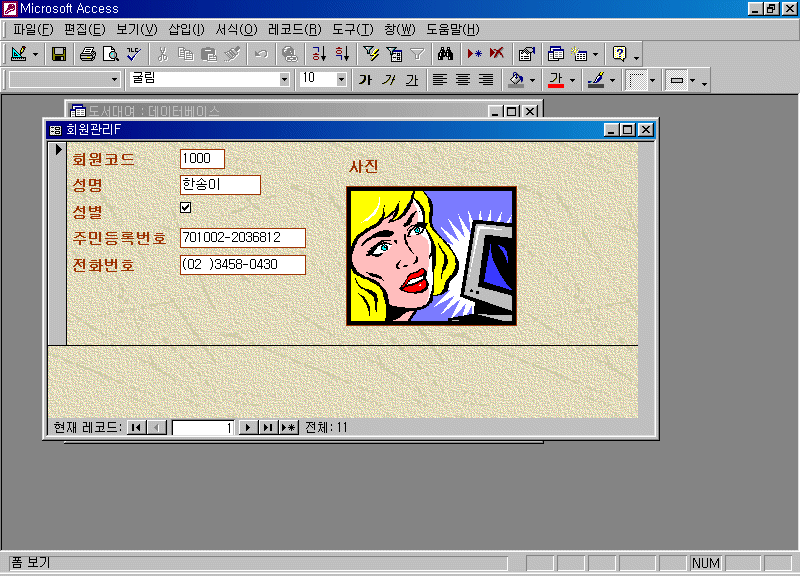This screenshot has width=800, height=576.
Task: Open the 삽입(I) menu
Action: [x=186, y=30]
